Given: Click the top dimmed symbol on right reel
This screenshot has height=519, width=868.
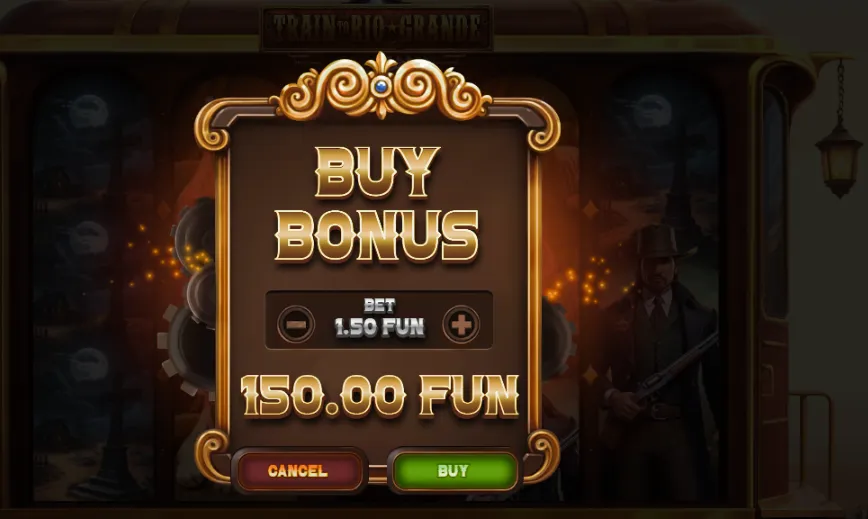Looking at the screenshot, I should click(x=652, y=111).
